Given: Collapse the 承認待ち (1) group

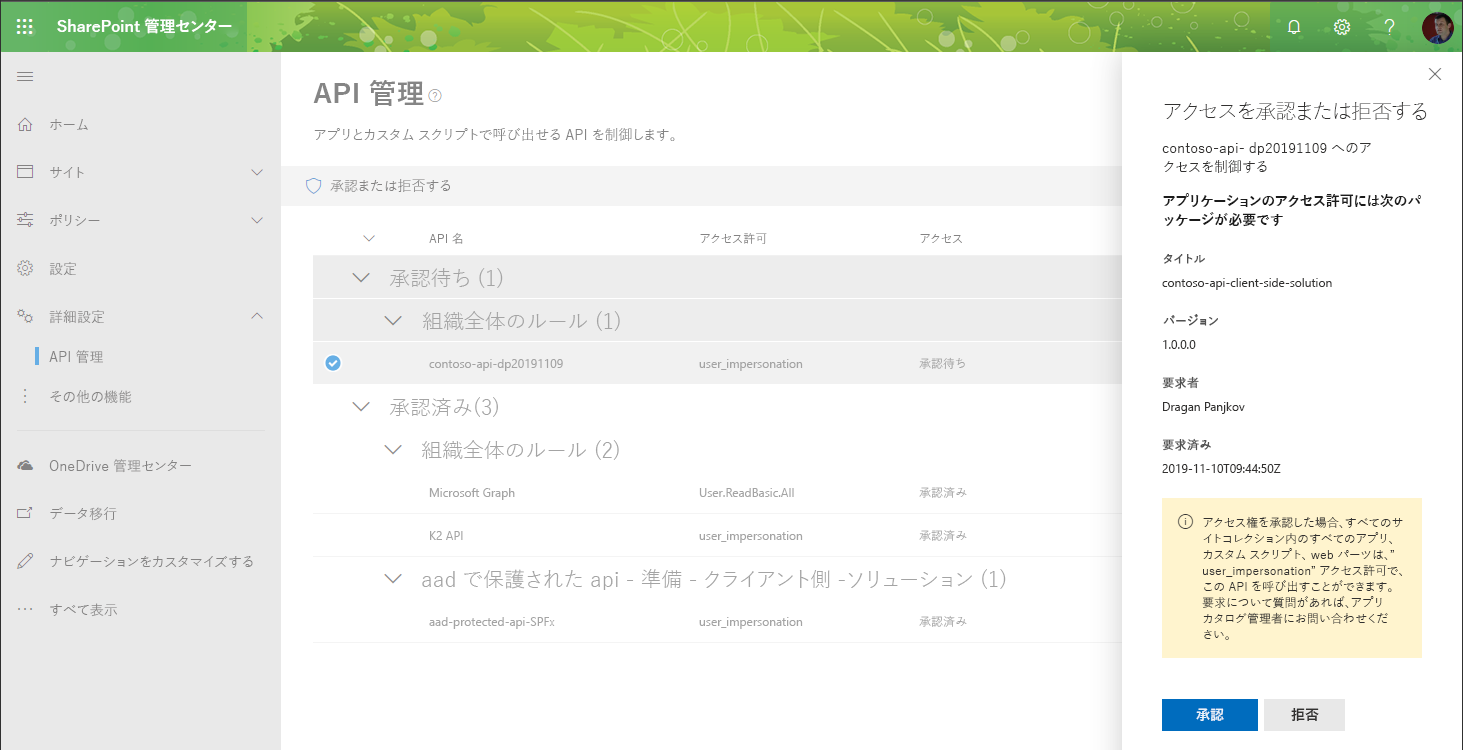Looking at the screenshot, I should pos(361,277).
